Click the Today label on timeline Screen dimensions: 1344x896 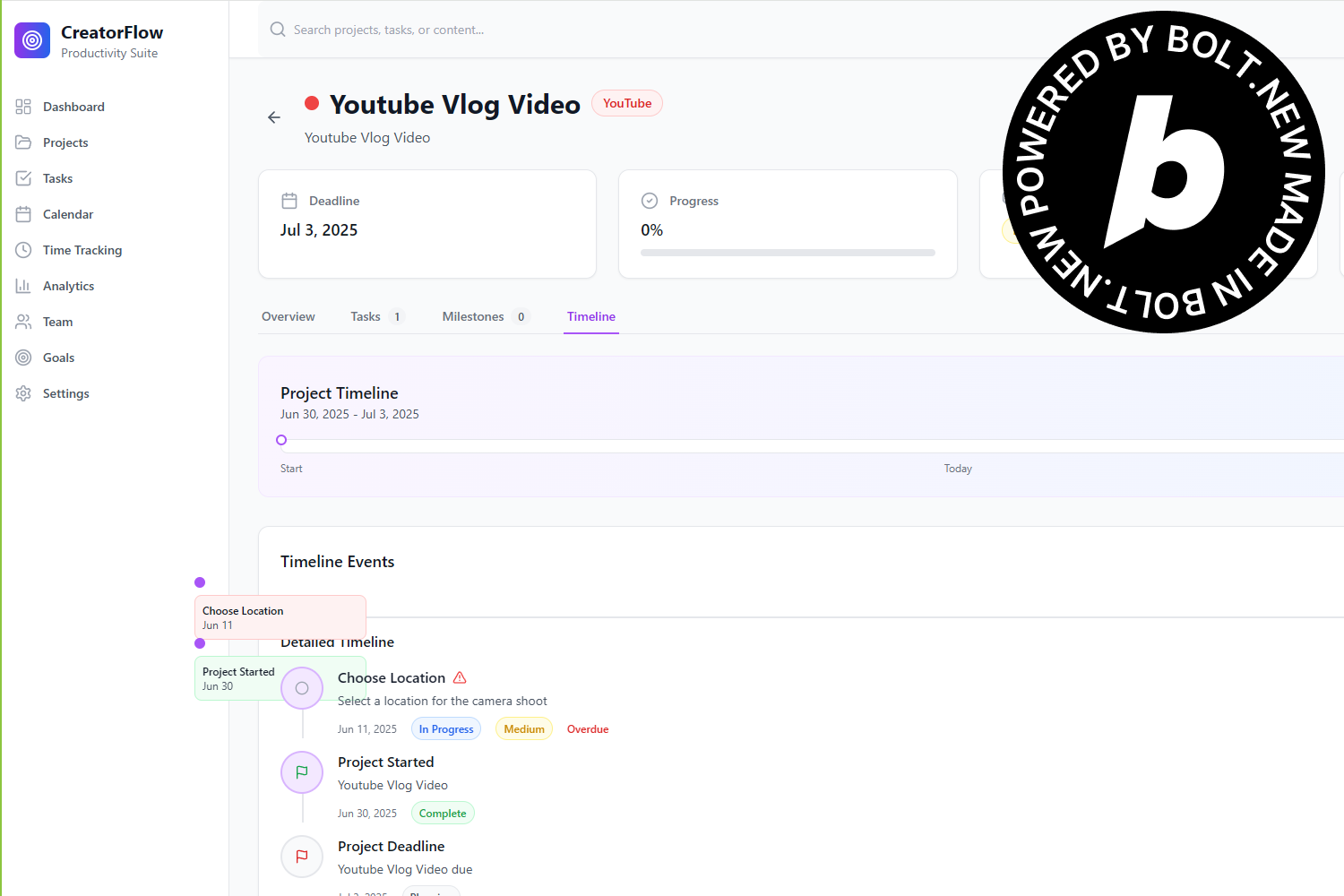coord(958,469)
